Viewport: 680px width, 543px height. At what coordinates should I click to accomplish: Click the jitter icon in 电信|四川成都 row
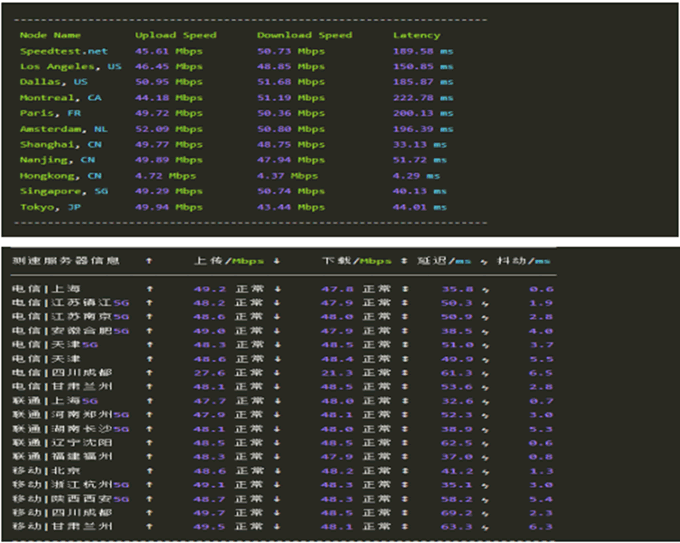[x=483, y=372]
